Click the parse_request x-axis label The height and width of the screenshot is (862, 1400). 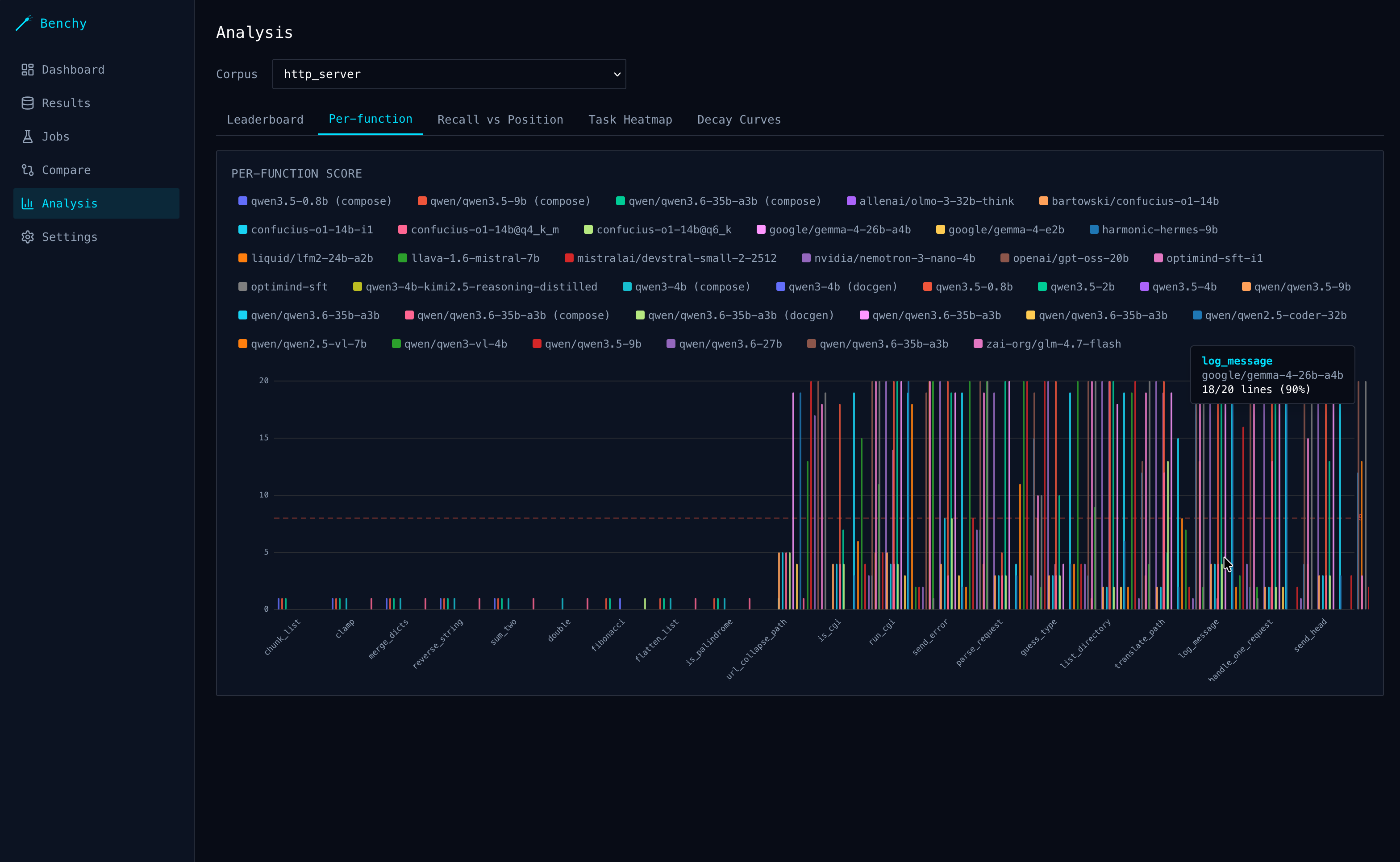(x=979, y=642)
